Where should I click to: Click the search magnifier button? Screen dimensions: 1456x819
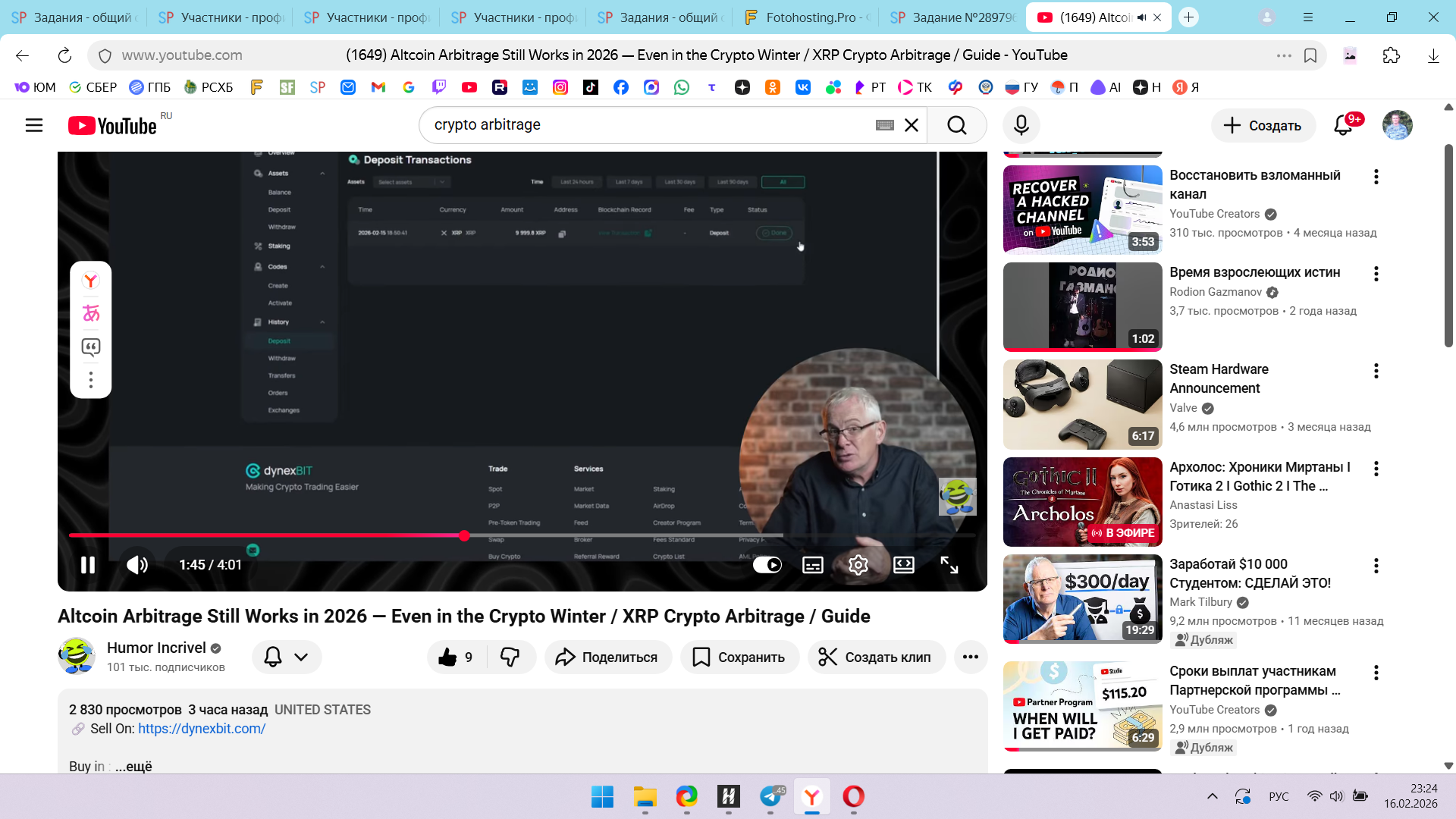(x=956, y=125)
